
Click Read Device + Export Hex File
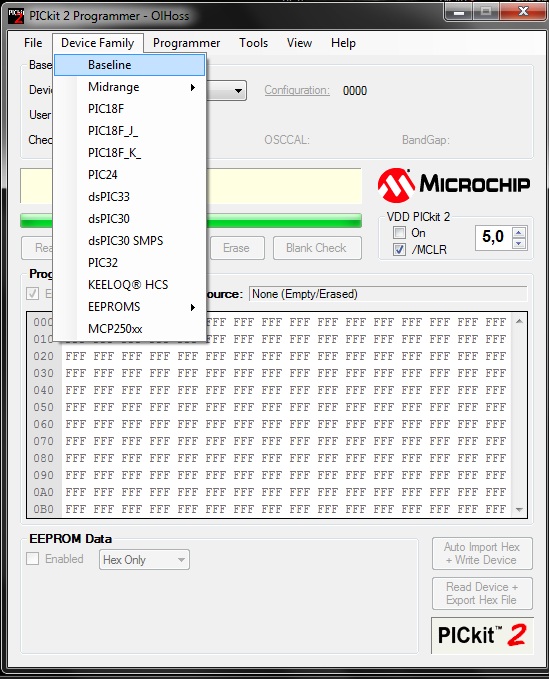pyautogui.click(x=482, y=593)
